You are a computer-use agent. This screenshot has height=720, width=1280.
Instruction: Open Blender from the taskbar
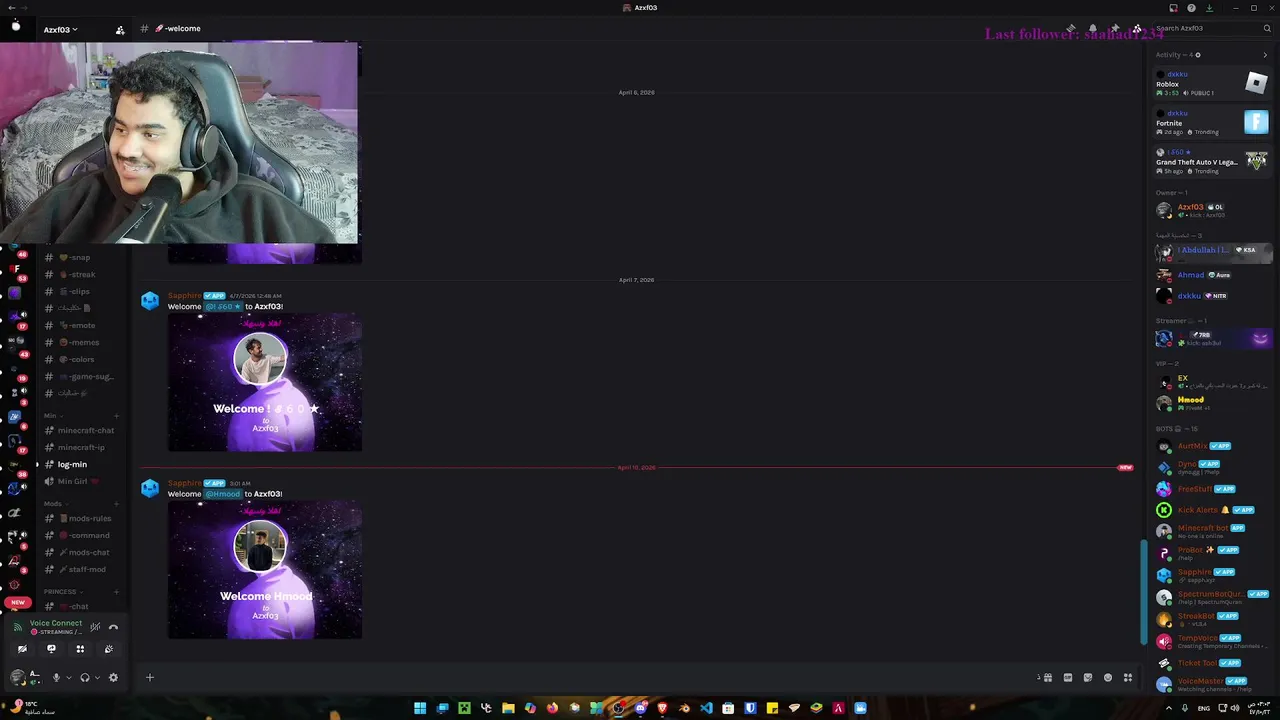click(x=684, y=708)
